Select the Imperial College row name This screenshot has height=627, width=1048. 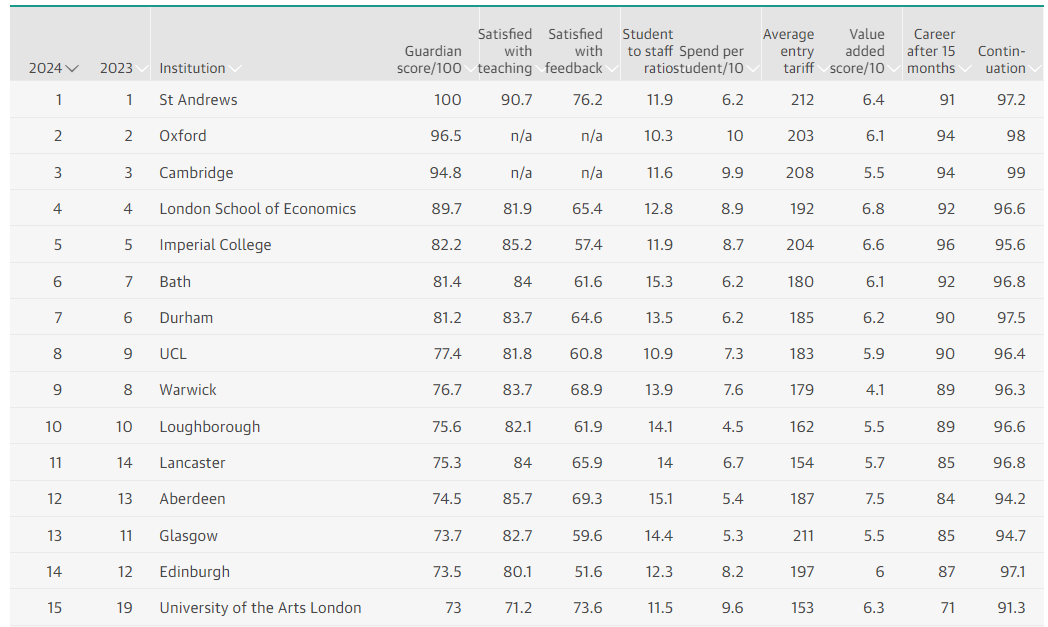coord(215,245)
